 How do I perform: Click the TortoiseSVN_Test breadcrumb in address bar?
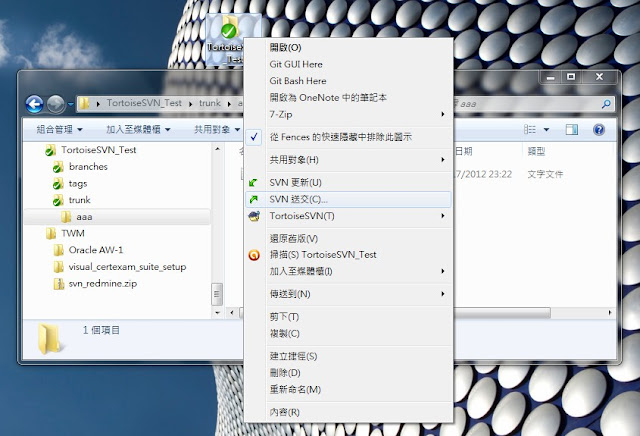coord(144,103)
